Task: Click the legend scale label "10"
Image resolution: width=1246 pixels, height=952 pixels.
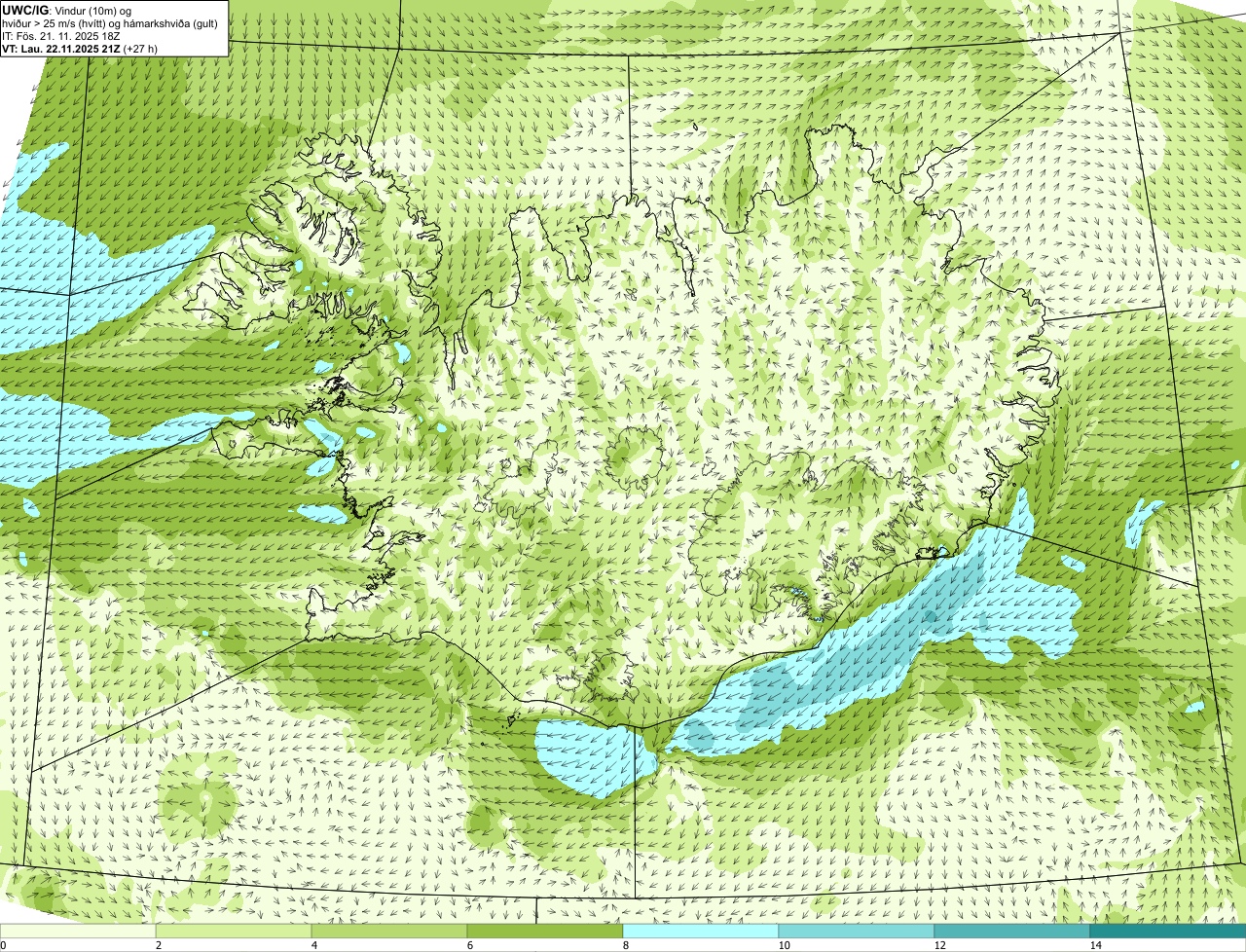Action: tap(783, 945)
